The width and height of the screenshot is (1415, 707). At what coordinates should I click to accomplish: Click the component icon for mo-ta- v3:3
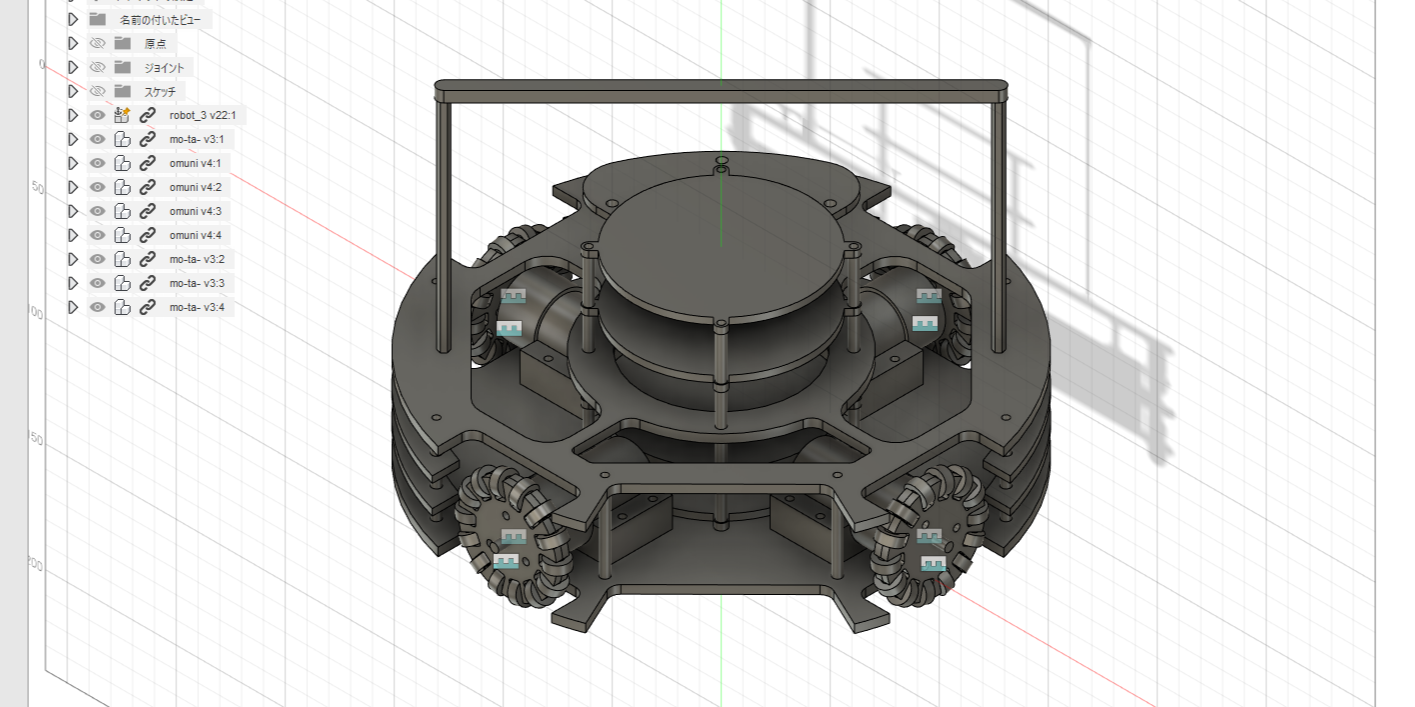pyautogui.click(x=123, y=283)
